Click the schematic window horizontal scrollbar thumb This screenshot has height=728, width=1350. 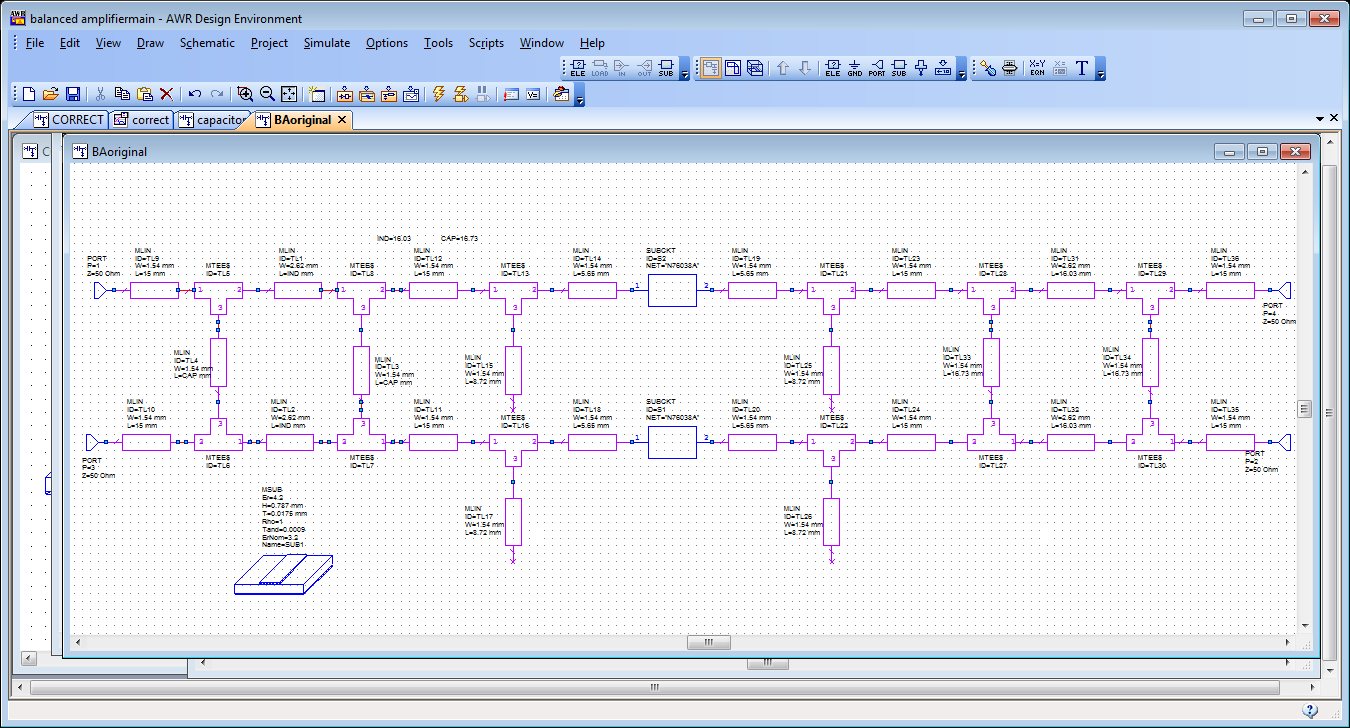tap(708, 642)
